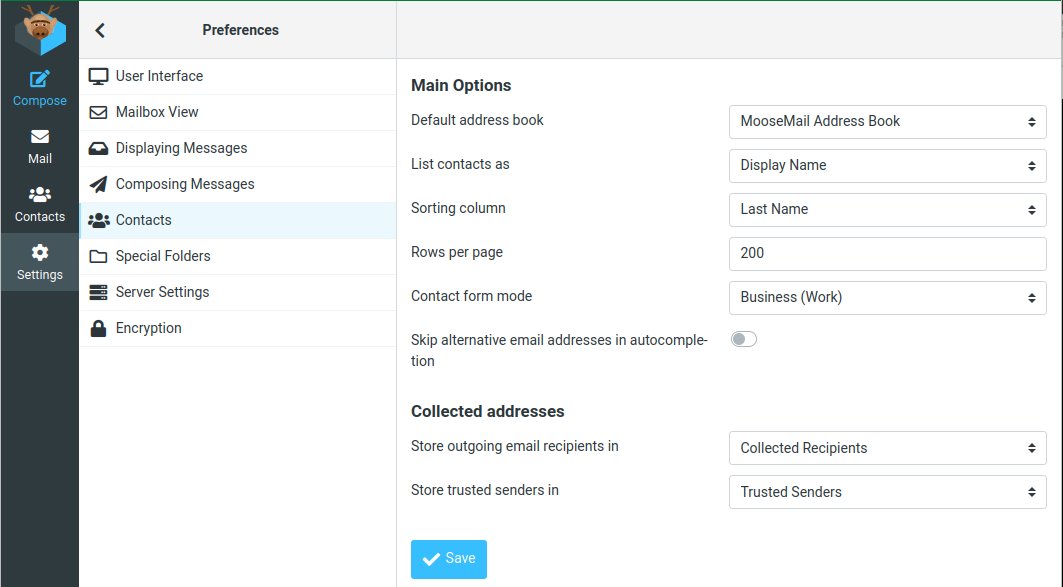Open the Contact form mode selector

tap(887, 297)
